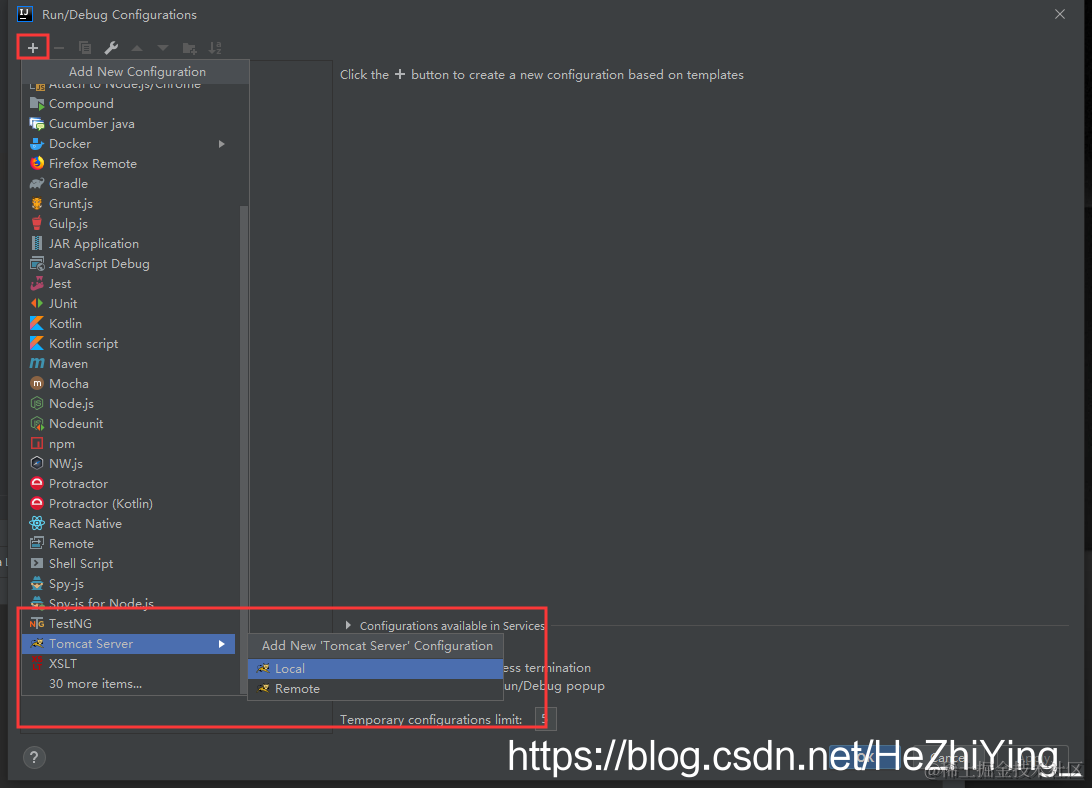Viewport: 1092px width, 788px height.
Task: Click the Node.js icon
Action: (x=37, y=404)
